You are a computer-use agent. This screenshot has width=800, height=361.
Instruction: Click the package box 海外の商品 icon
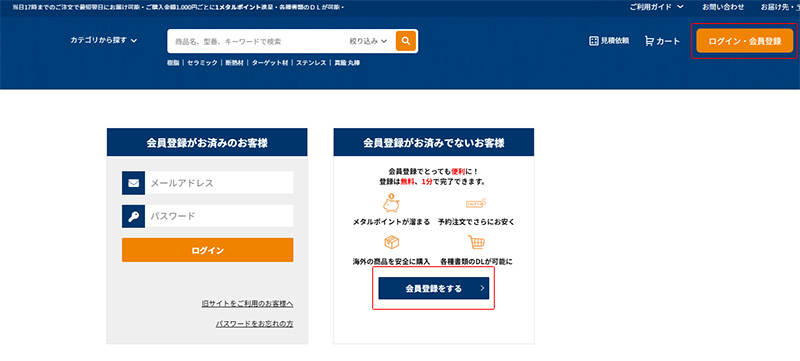[x=391, y=242]
